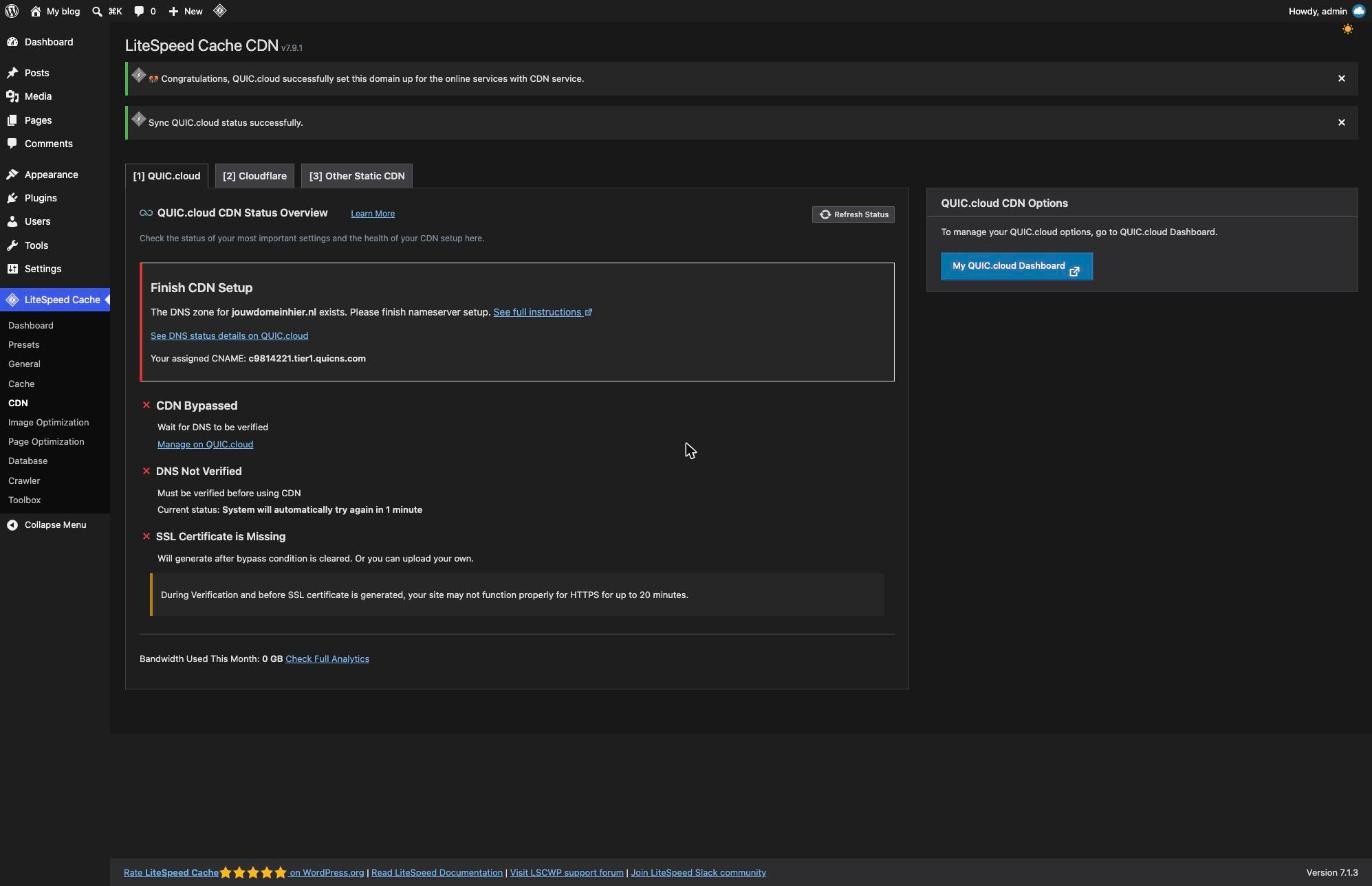
Task: Toggle light mode sun icon
Action: tap(1348, 29)
